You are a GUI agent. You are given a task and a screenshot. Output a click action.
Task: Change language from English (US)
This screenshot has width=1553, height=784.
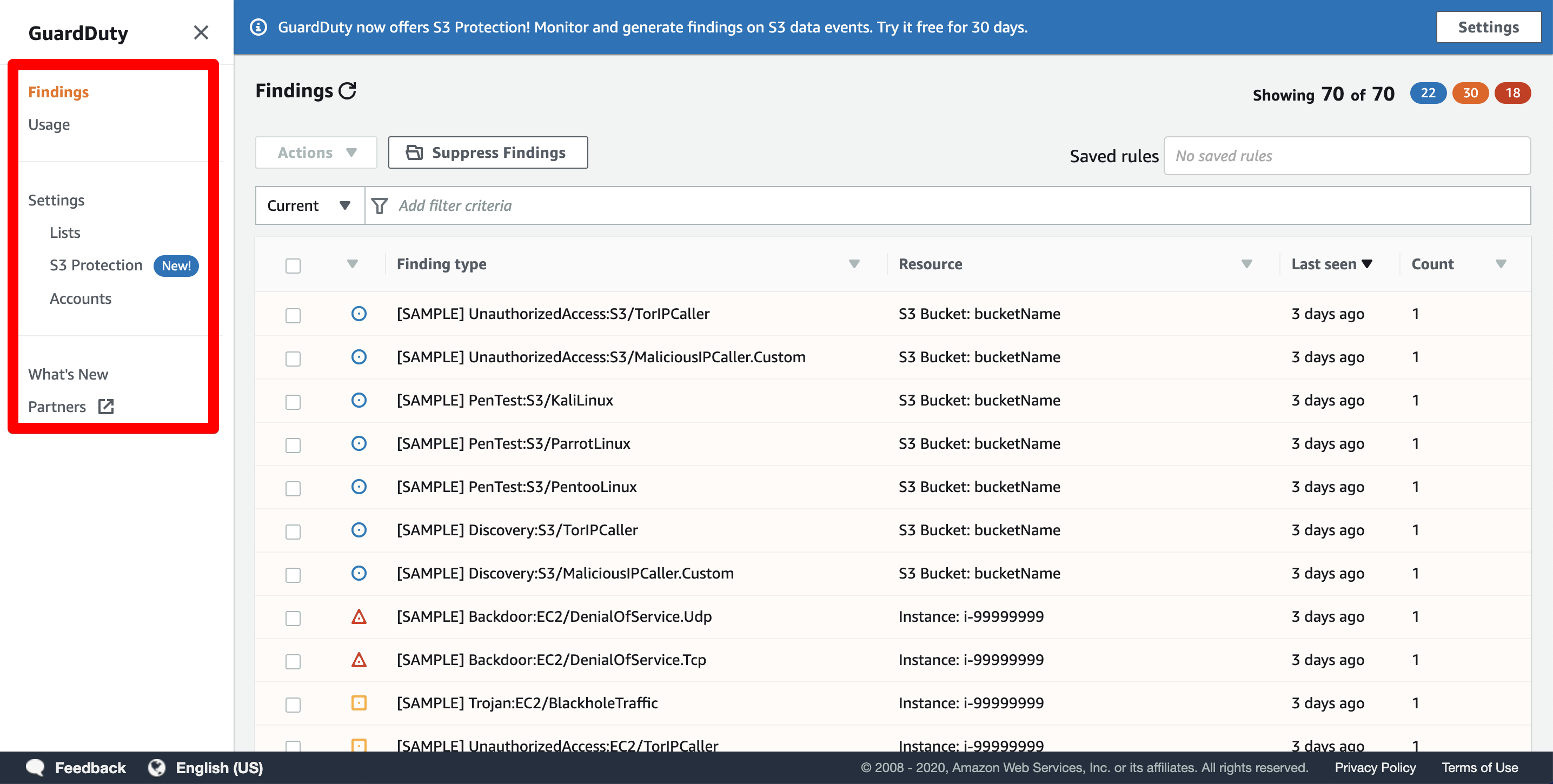220,768
